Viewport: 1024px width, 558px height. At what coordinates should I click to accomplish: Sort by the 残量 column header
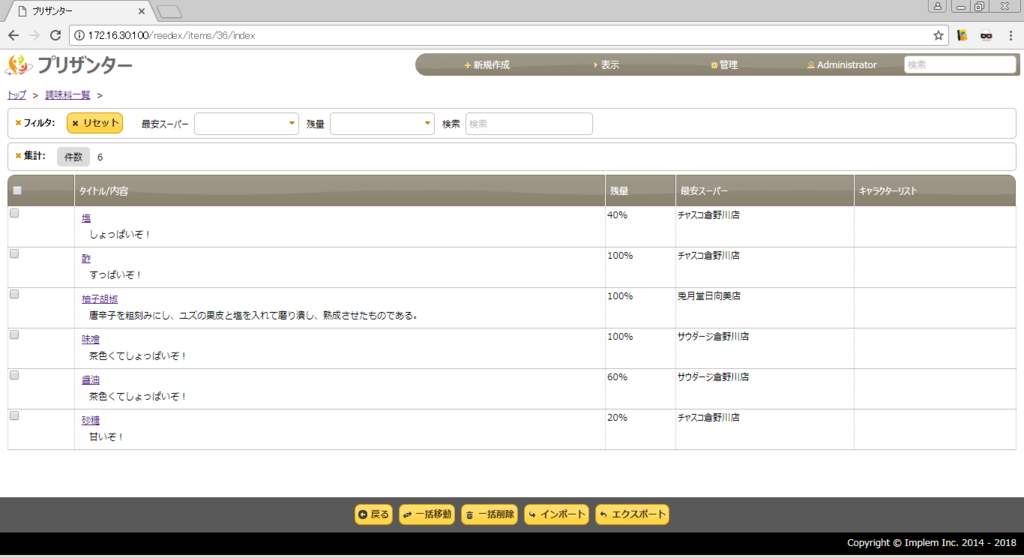pyautogui.click(x=640, y=191)
